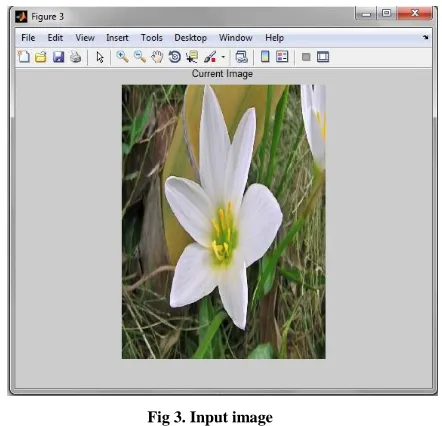The height and width of the screenshot is (426, 442).
Task: Toggle the Brush data tool
Action: pyautogui.click(x=210, y=57)
